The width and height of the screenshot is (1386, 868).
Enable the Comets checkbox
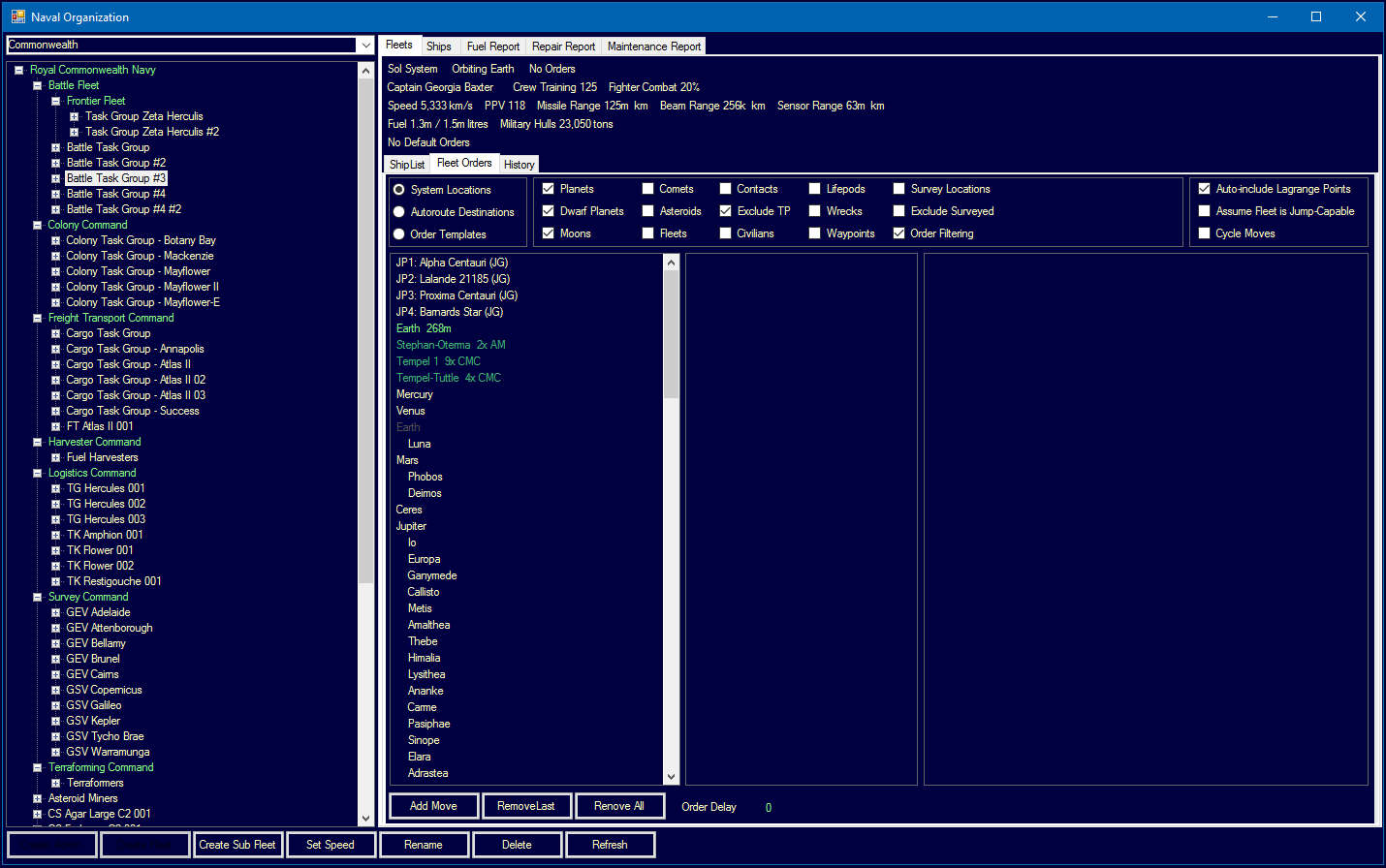[647, 189]
